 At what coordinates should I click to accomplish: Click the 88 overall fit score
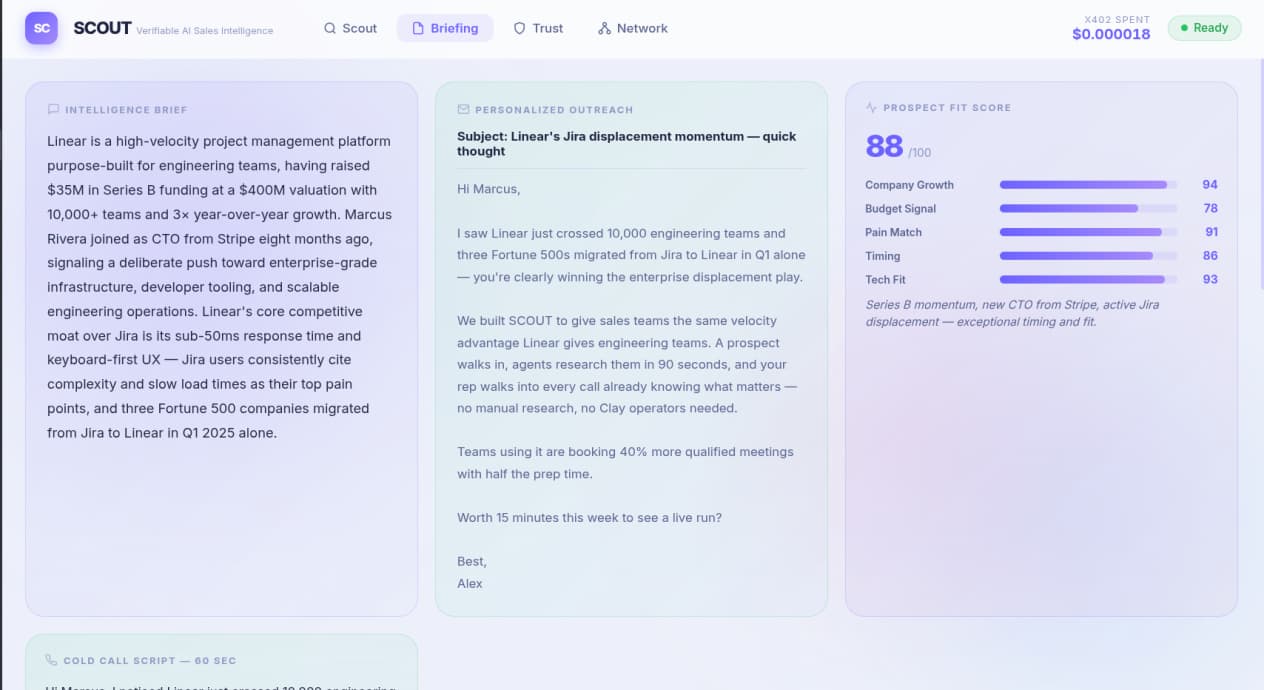click(x=884, y=146)
